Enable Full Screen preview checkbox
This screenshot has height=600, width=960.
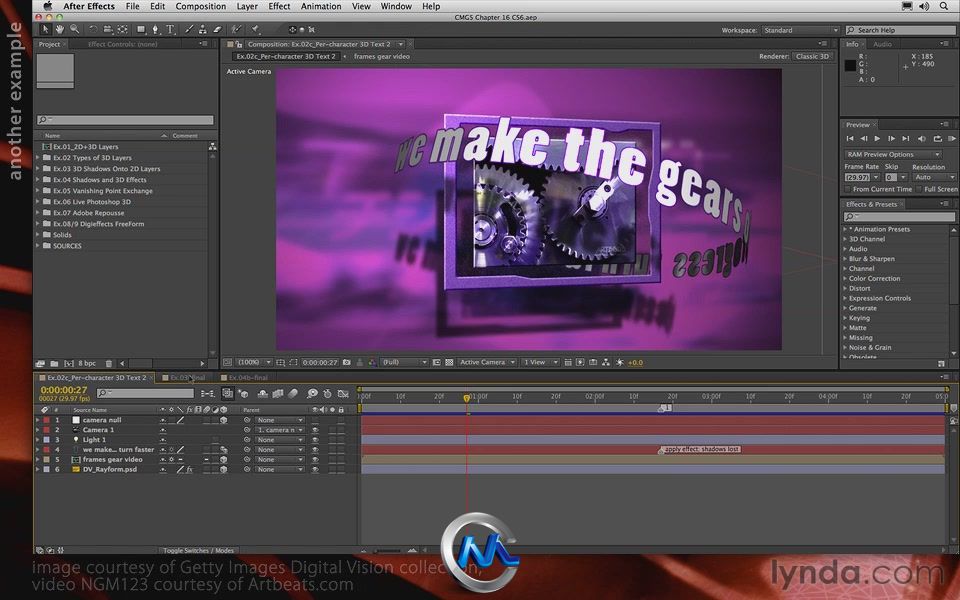tap(920, 189)
